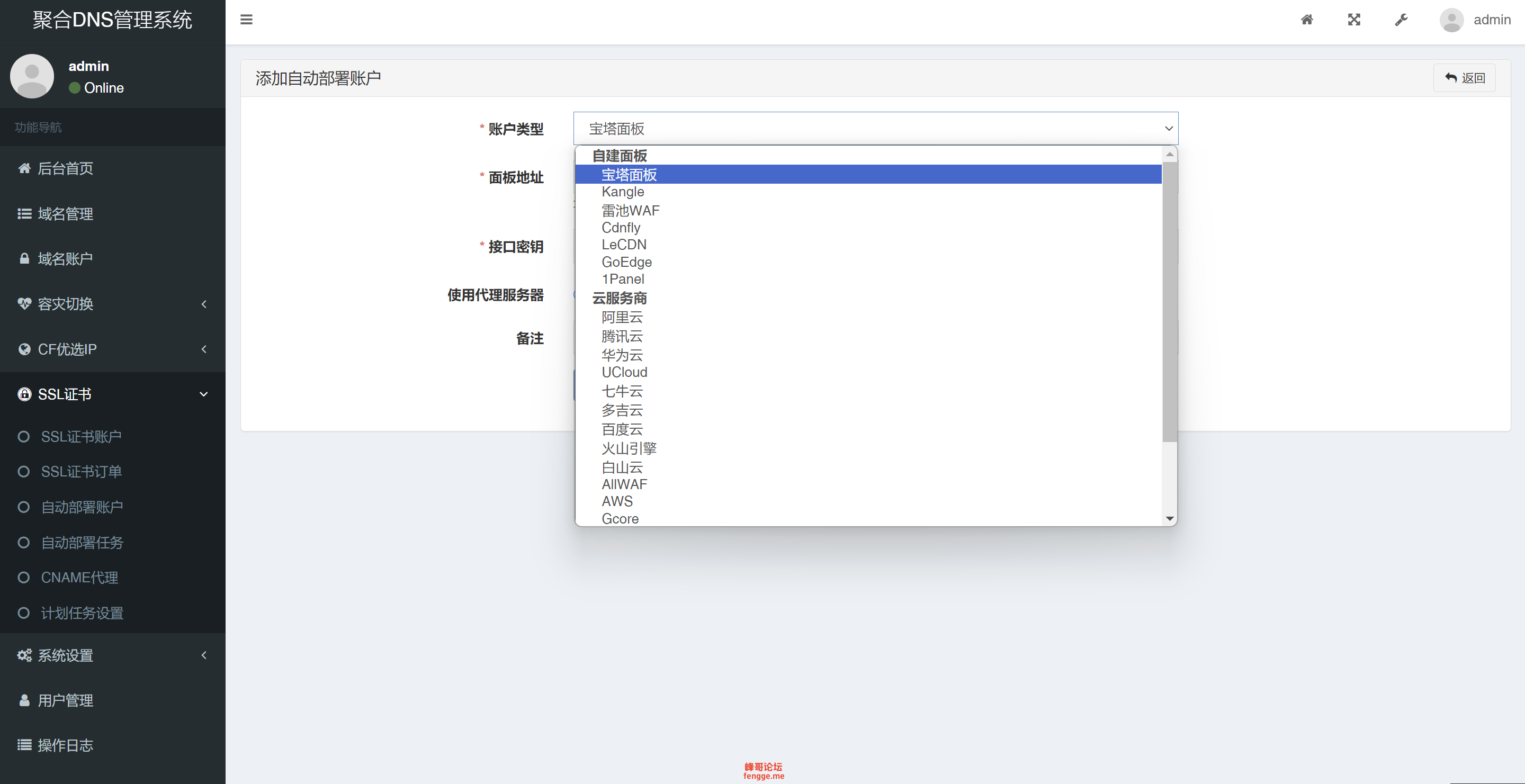The height and width of the screenshot is (784, 1525).
Task: Click the circle icon beside 自动部署账户
Action: tap(24, 507)
